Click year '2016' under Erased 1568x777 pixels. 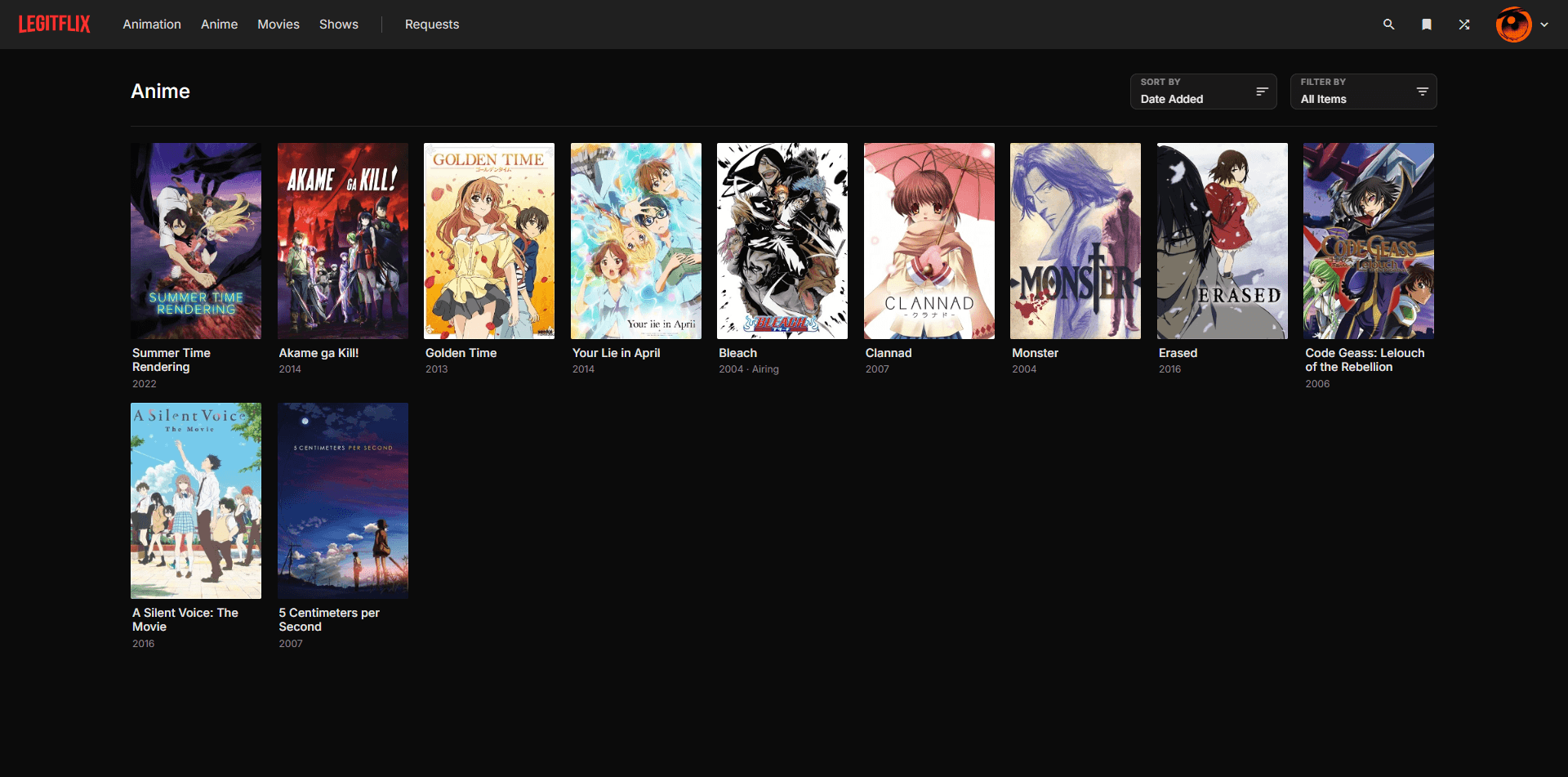[1169, 369]
